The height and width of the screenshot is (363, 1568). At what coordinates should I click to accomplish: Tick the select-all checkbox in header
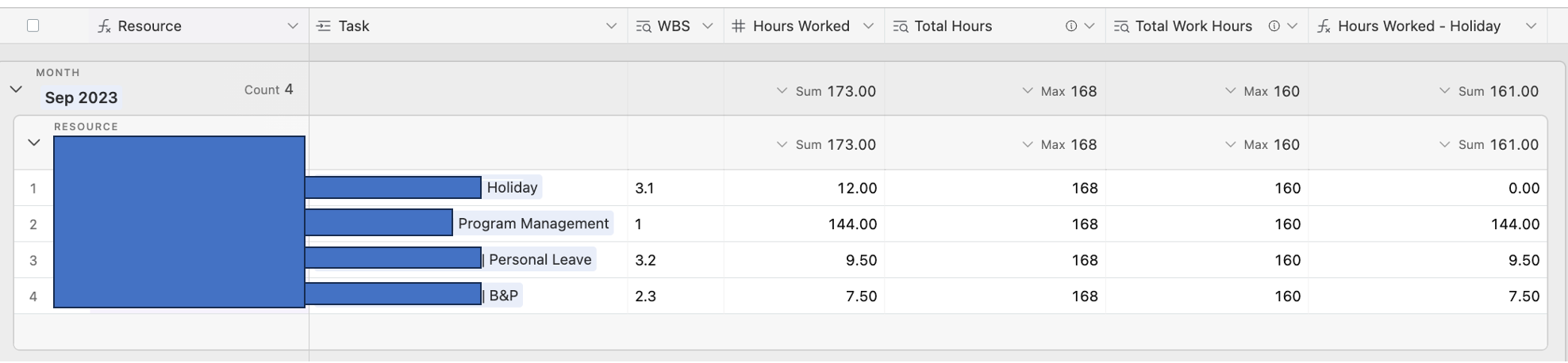pyautogui.click(x=33, y=26)
